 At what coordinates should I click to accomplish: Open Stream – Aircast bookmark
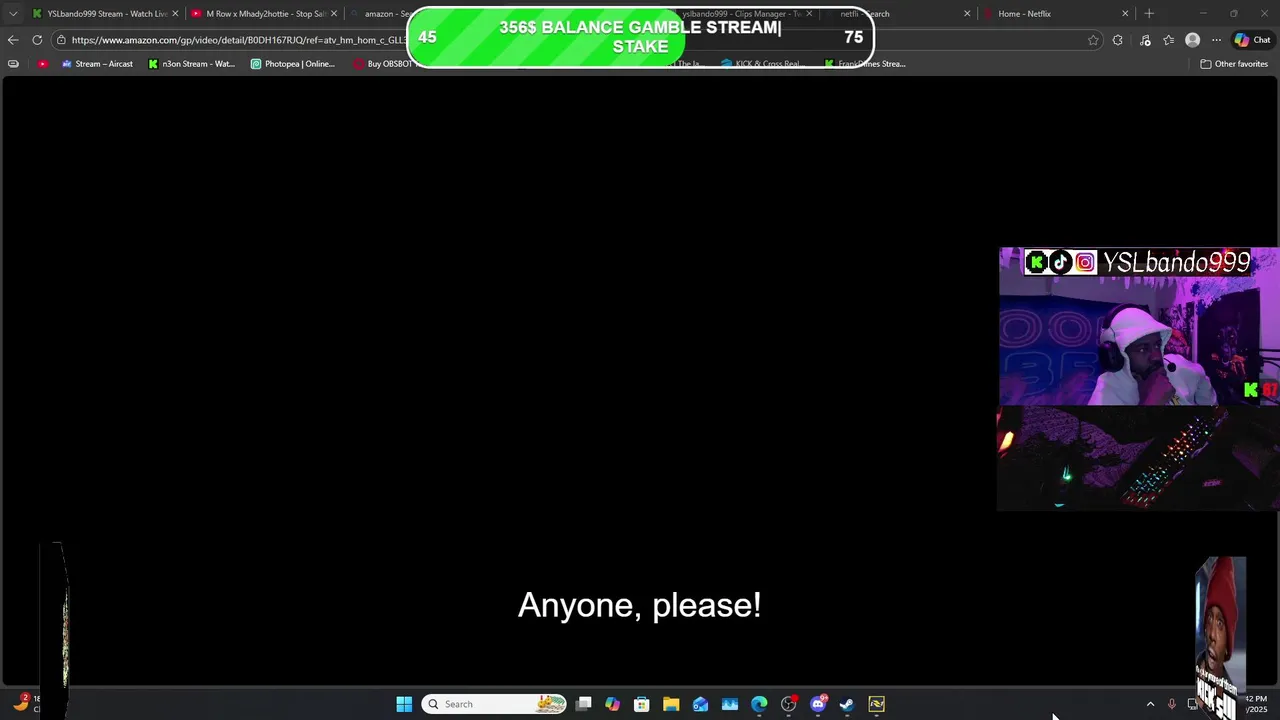97,64
